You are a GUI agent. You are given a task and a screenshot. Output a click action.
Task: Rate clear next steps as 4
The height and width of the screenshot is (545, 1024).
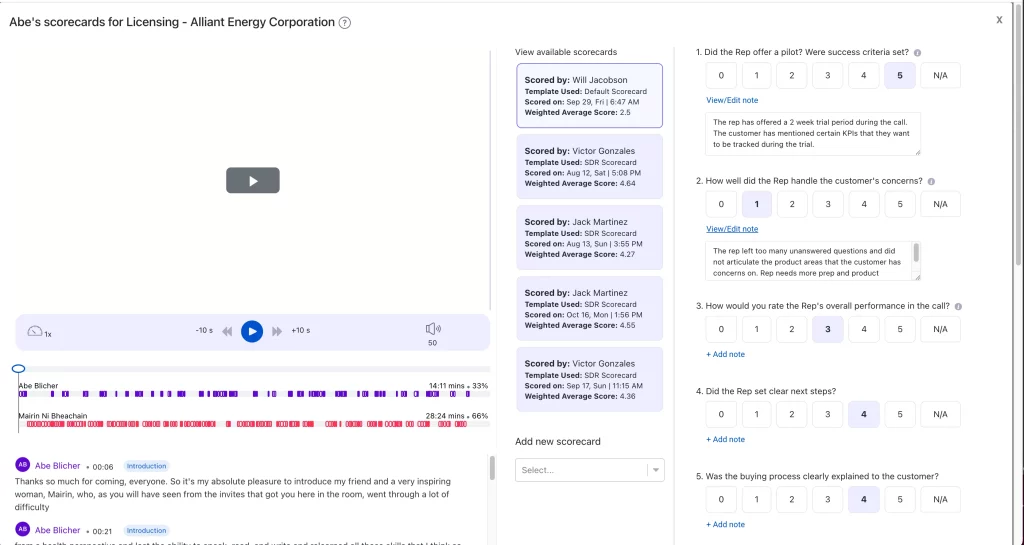(863, 414)
